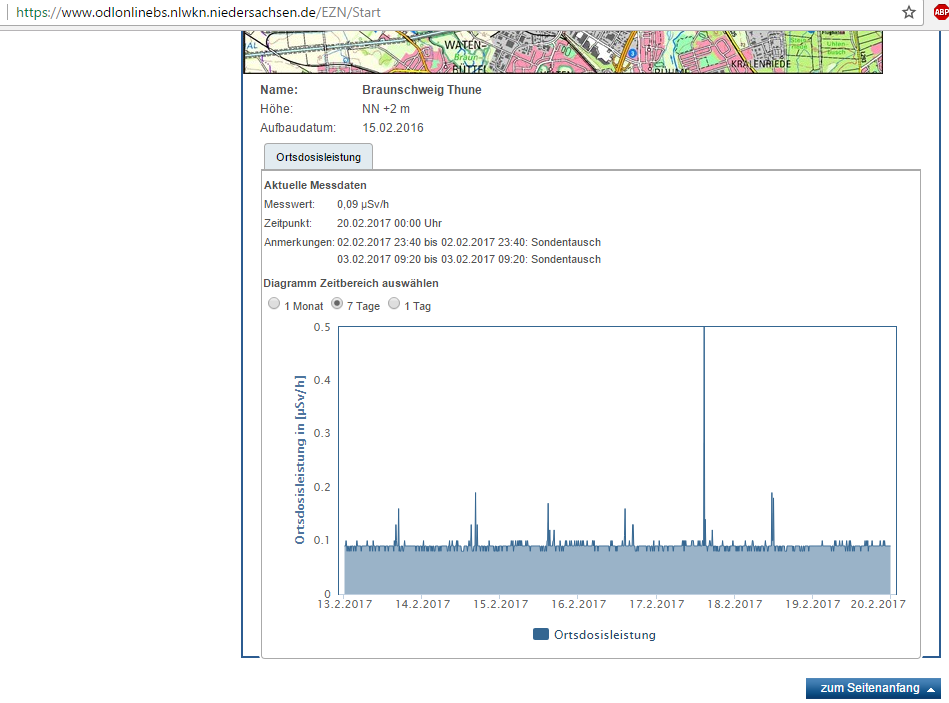This screenshot has height=703, width=949.
Task: Click the 15.2.2017 x-axis label
Action: click(501, 604)
